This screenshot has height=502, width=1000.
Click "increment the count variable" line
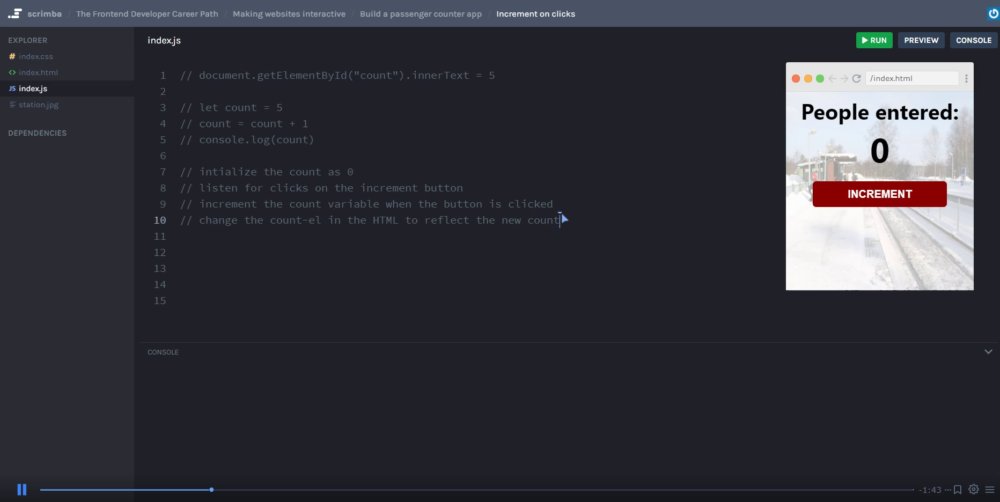(x=366, y=204)
